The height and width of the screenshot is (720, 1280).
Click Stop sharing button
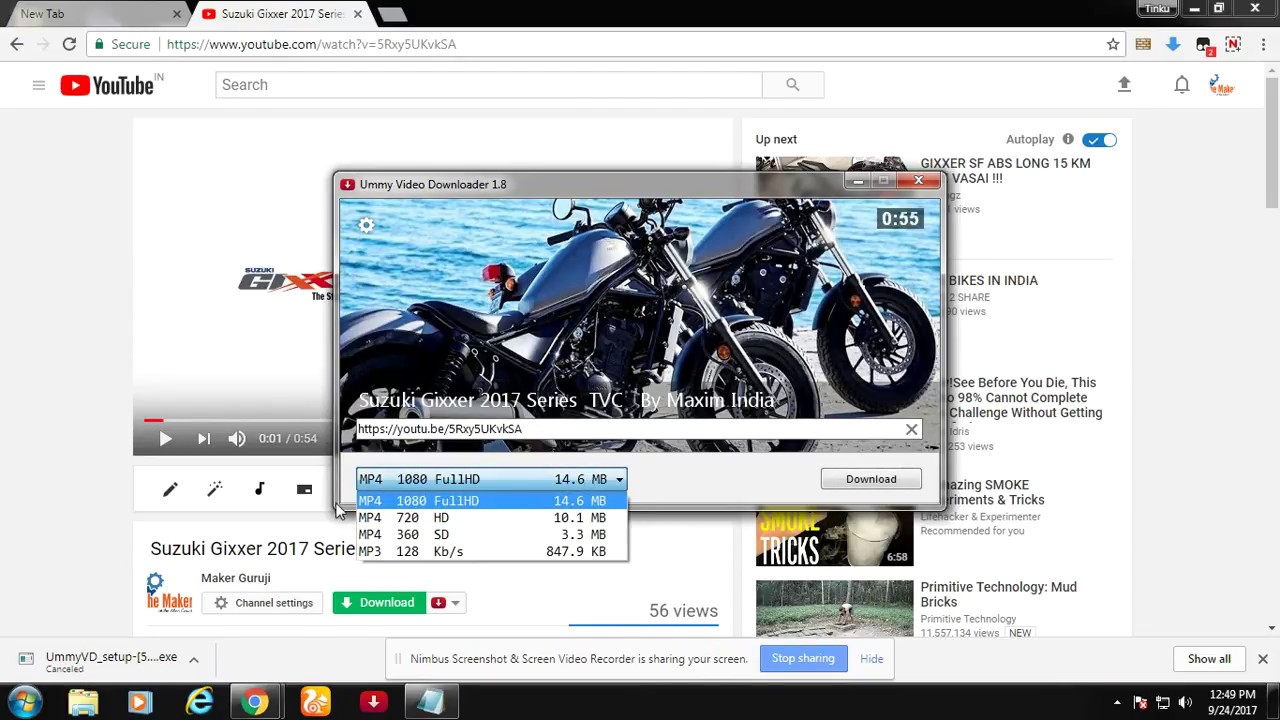pyautogui.click(x=803, y=658)
